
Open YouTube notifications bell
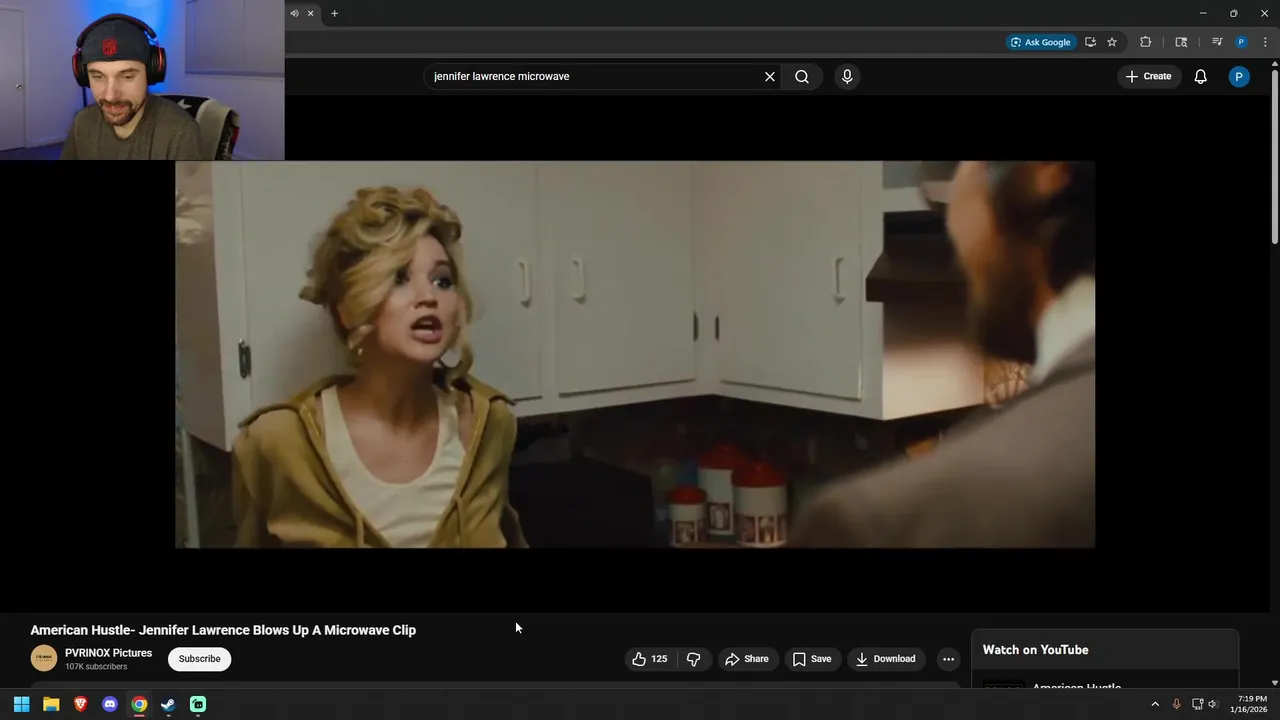pos(1201,77)
